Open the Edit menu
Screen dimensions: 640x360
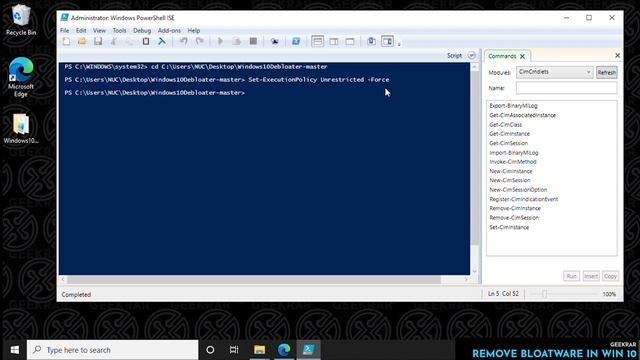[x=81, y=31]
